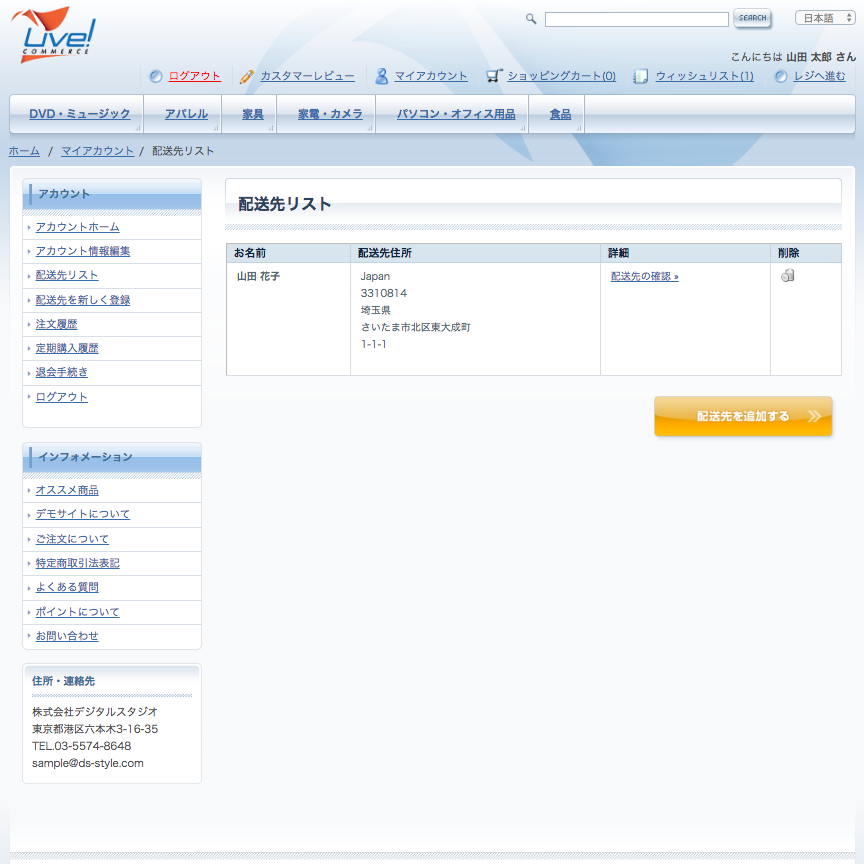864x864 pixels.
Task: Click the pencil icon next to カスタマーレビュー
Action: 247,76
